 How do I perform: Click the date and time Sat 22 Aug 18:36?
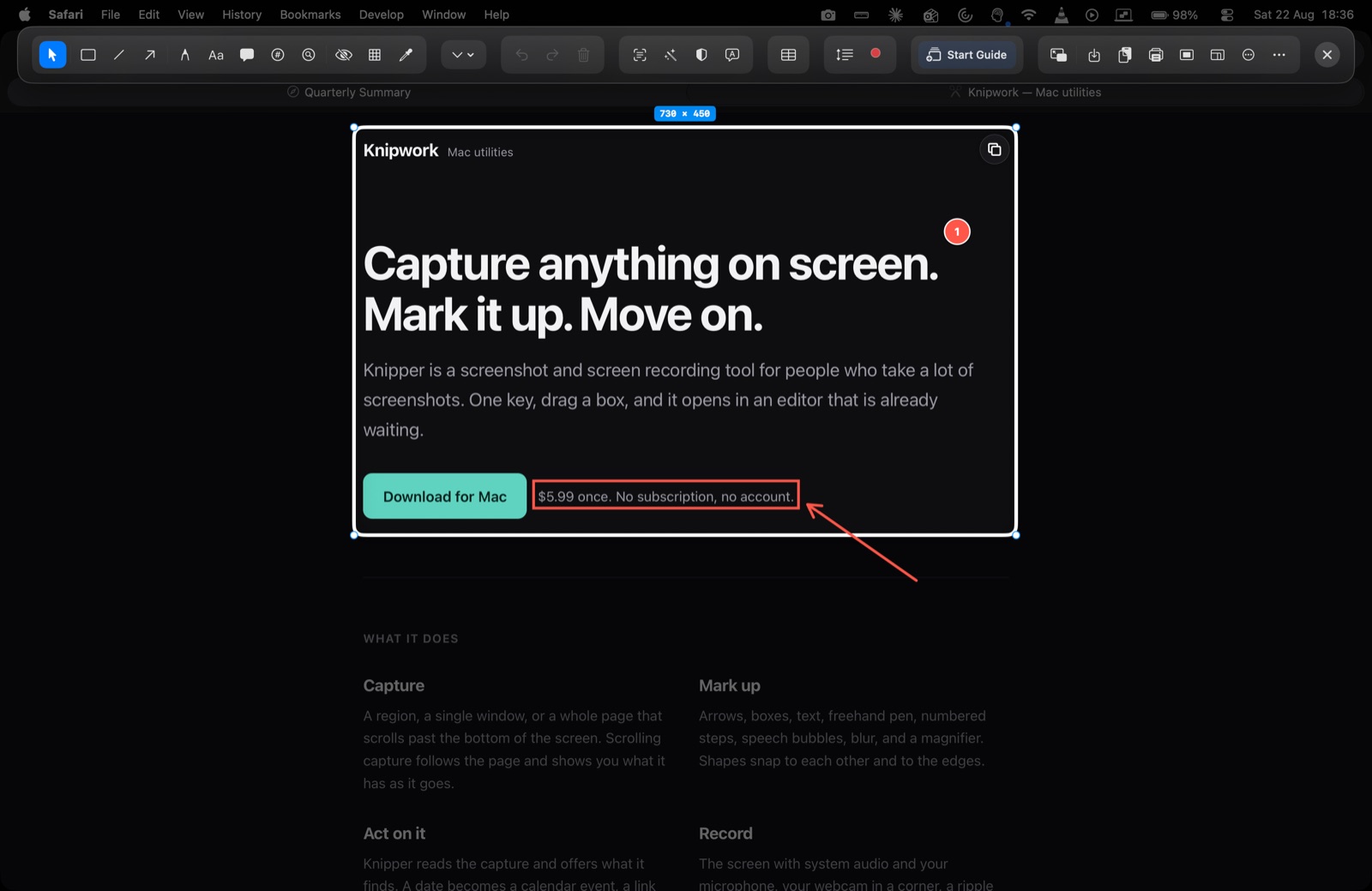tap(1303, 15)
